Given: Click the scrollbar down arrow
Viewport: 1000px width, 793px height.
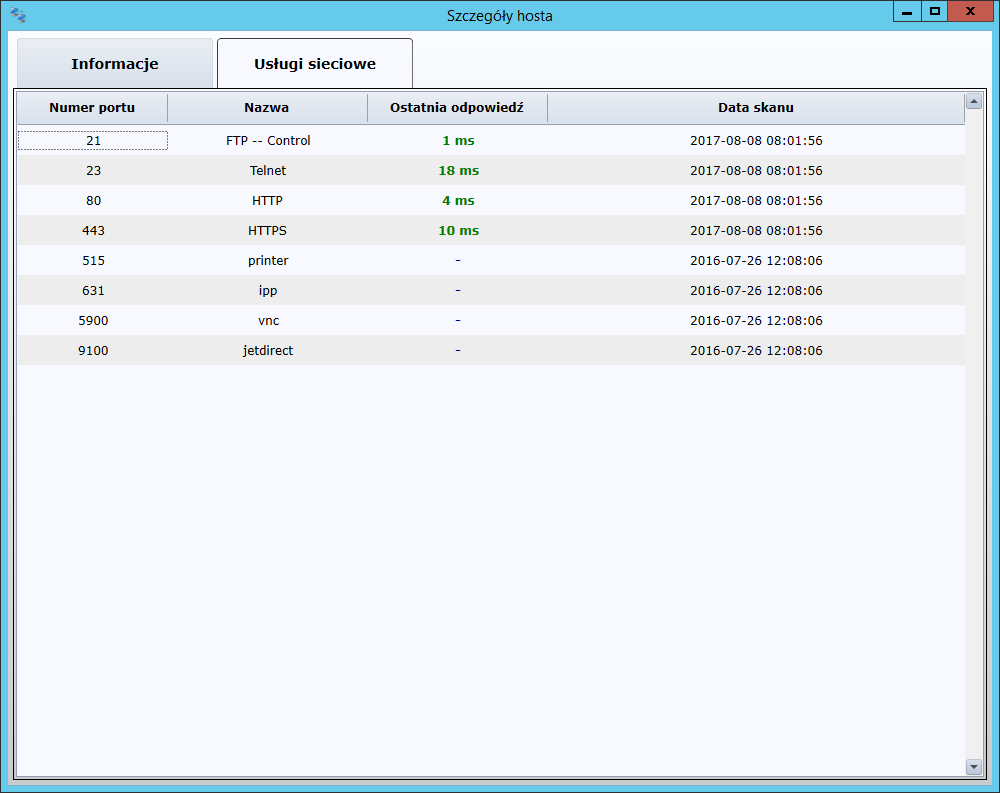Looking at the screenshot, I should pyautogui.click(x=973, y=766).
